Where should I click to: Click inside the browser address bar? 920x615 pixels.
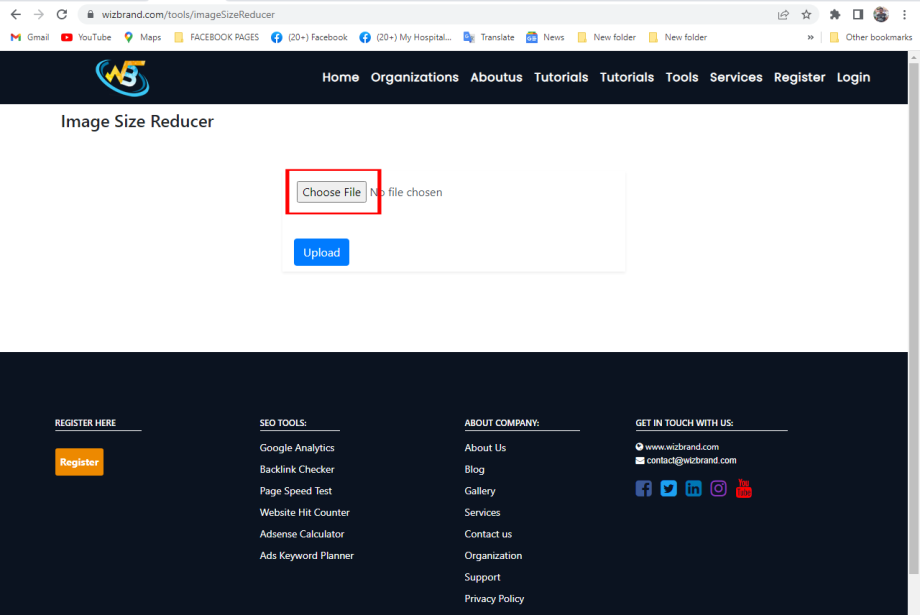click(400, 15)
